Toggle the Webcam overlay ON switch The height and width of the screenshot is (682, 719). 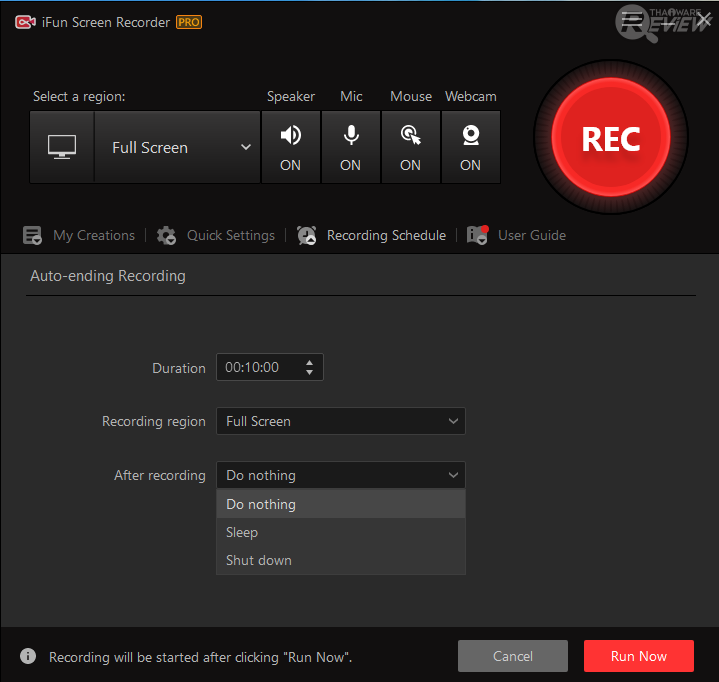[x=470, y=147]
